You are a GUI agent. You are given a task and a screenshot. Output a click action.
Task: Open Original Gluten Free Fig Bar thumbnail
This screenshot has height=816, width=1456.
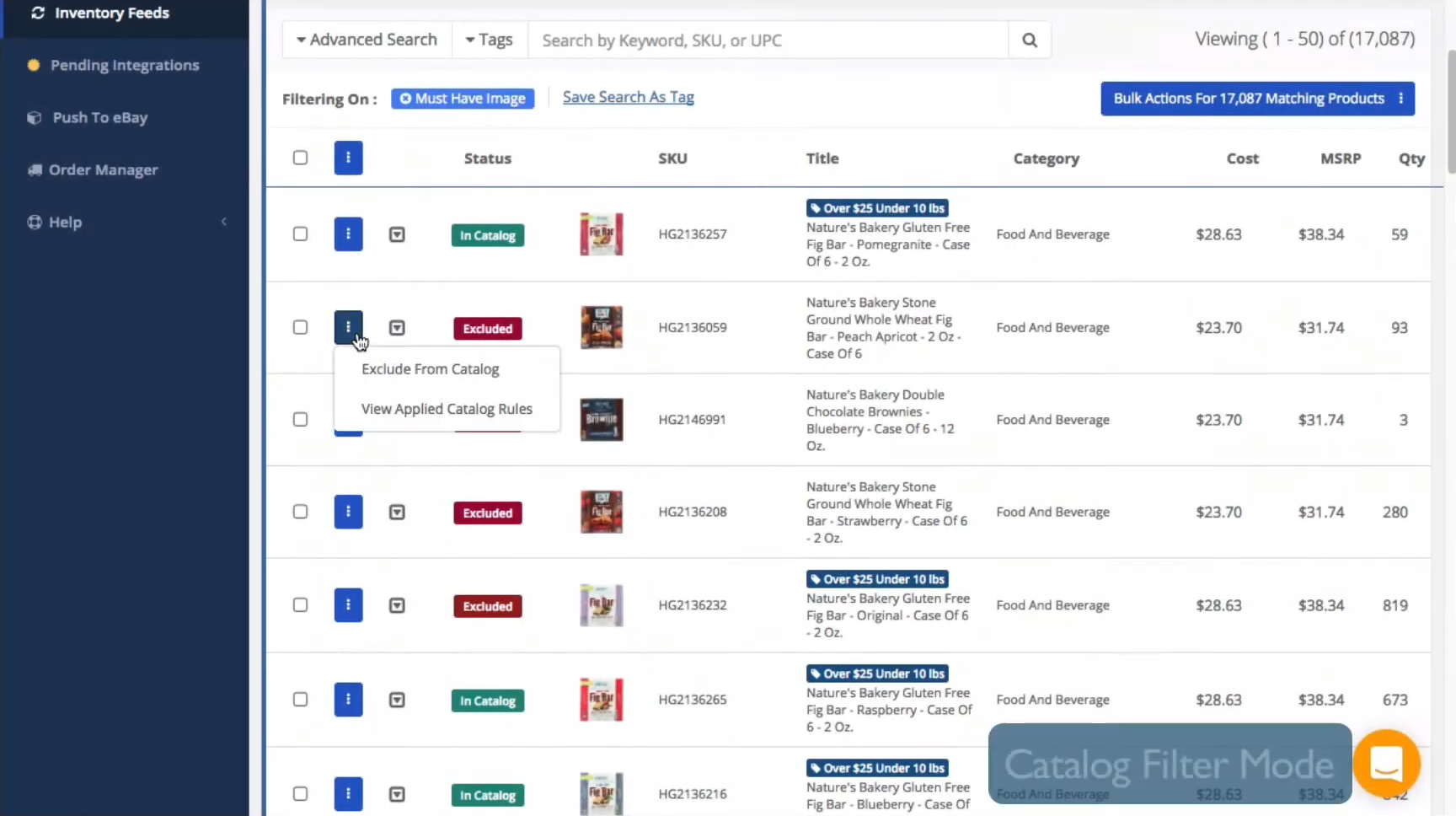tap(602, 605)
